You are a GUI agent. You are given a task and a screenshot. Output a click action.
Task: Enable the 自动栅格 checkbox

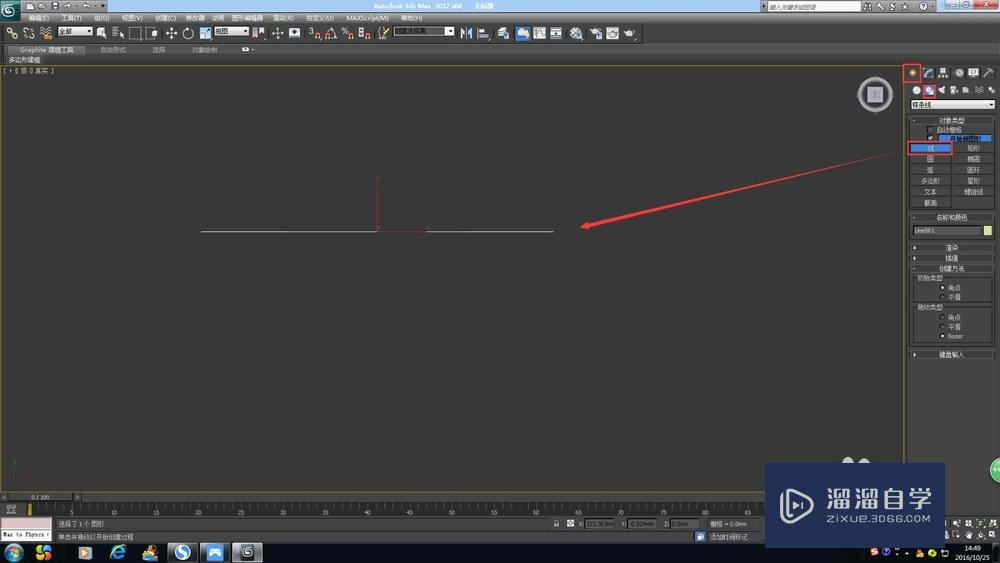point(930,129)
